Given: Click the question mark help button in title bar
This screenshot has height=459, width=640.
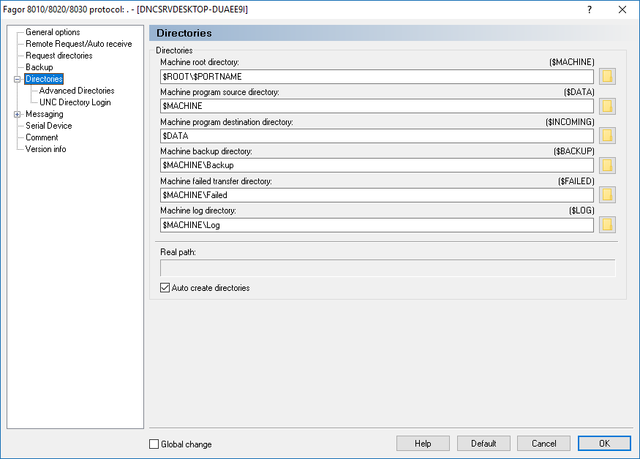Looking at the screenshot, I should point(589,9).
